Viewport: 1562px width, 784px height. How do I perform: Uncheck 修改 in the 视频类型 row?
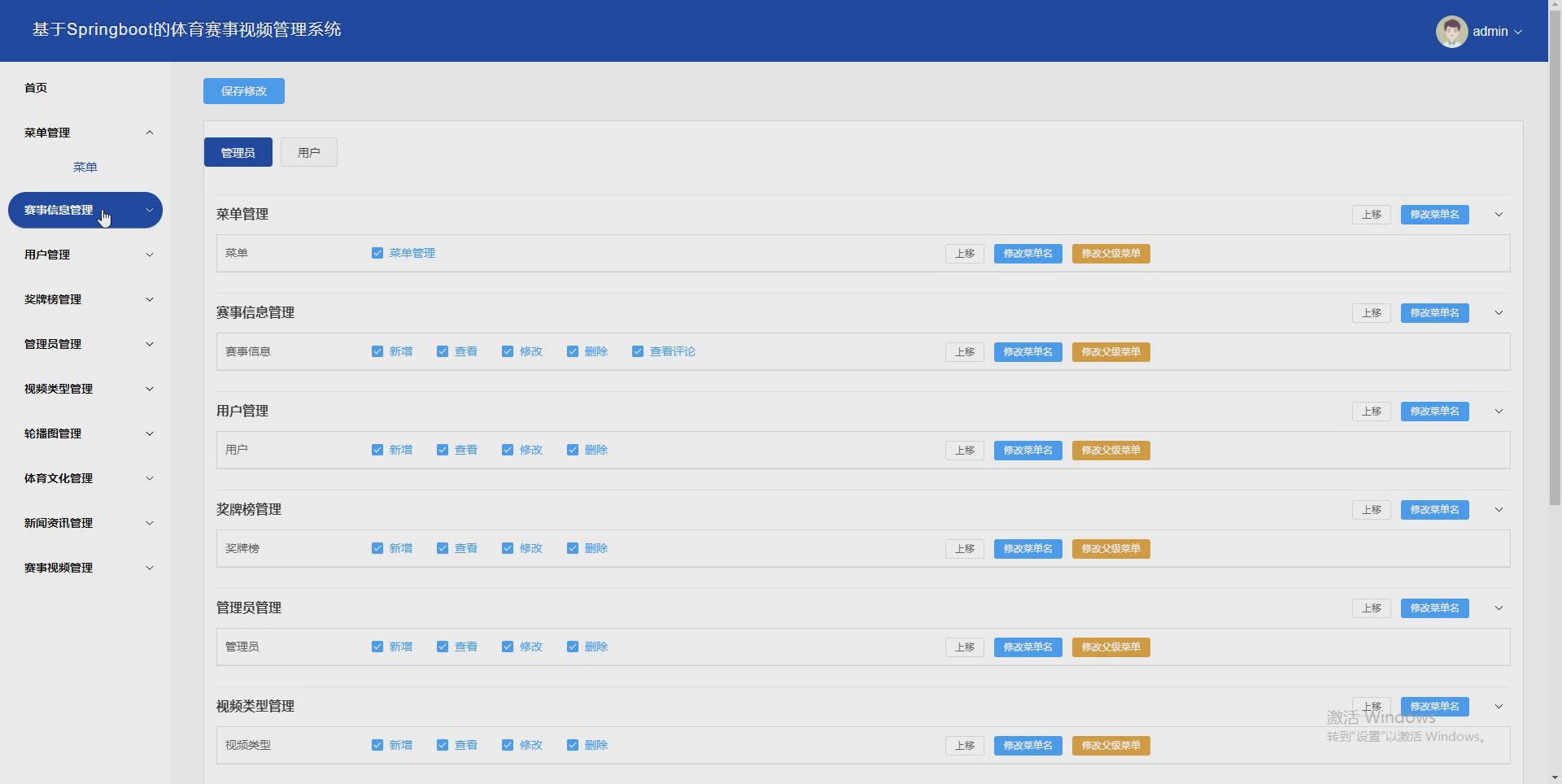pos(508,745)
